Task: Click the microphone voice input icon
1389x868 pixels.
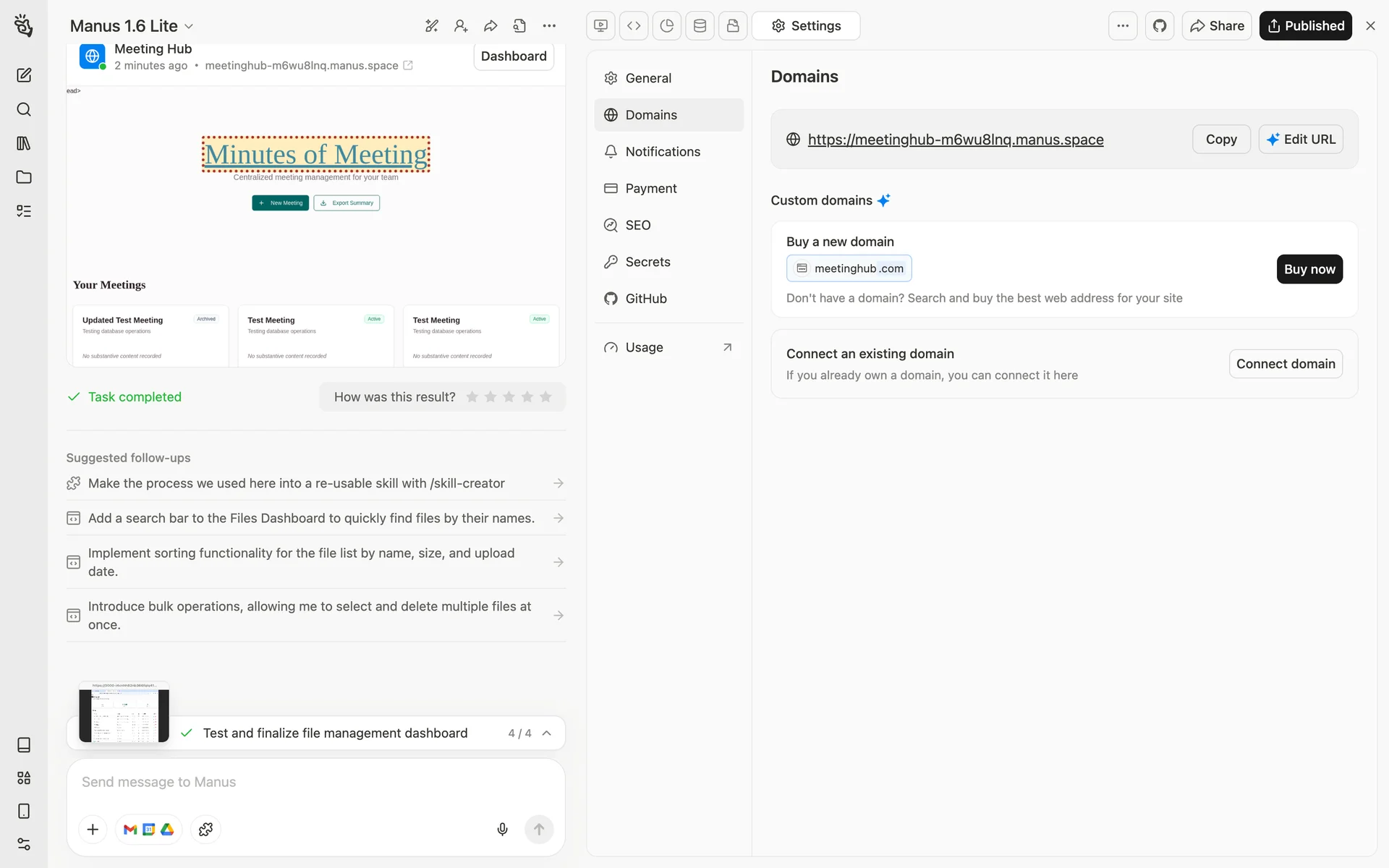Action: coord(502,829)
